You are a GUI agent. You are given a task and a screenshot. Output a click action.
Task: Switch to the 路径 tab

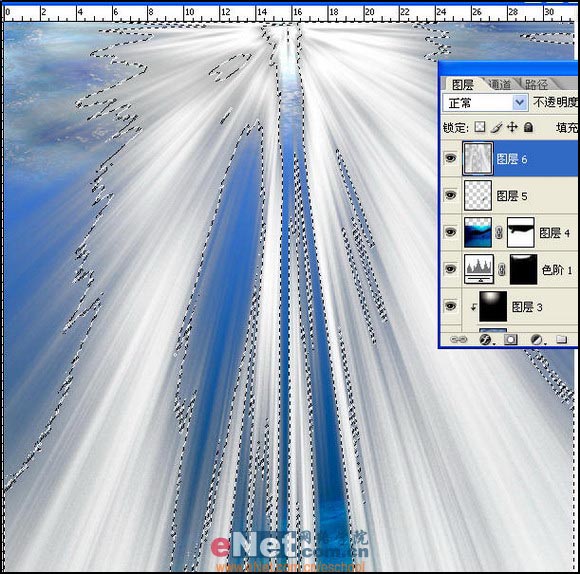pyautogui.click(x=536, y=85)
